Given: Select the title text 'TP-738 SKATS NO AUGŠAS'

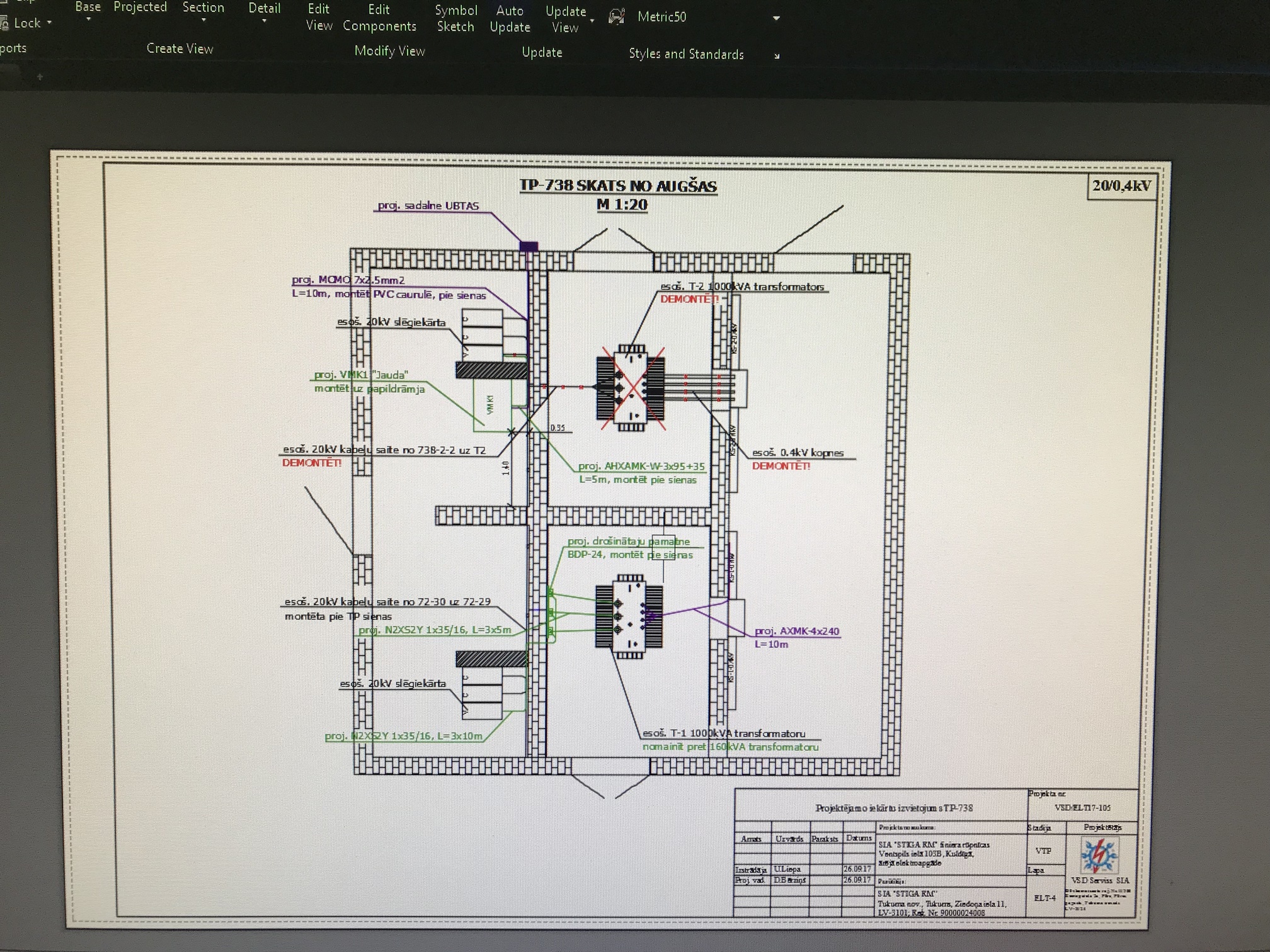Looking at the screenshot, I should point(618,186).
